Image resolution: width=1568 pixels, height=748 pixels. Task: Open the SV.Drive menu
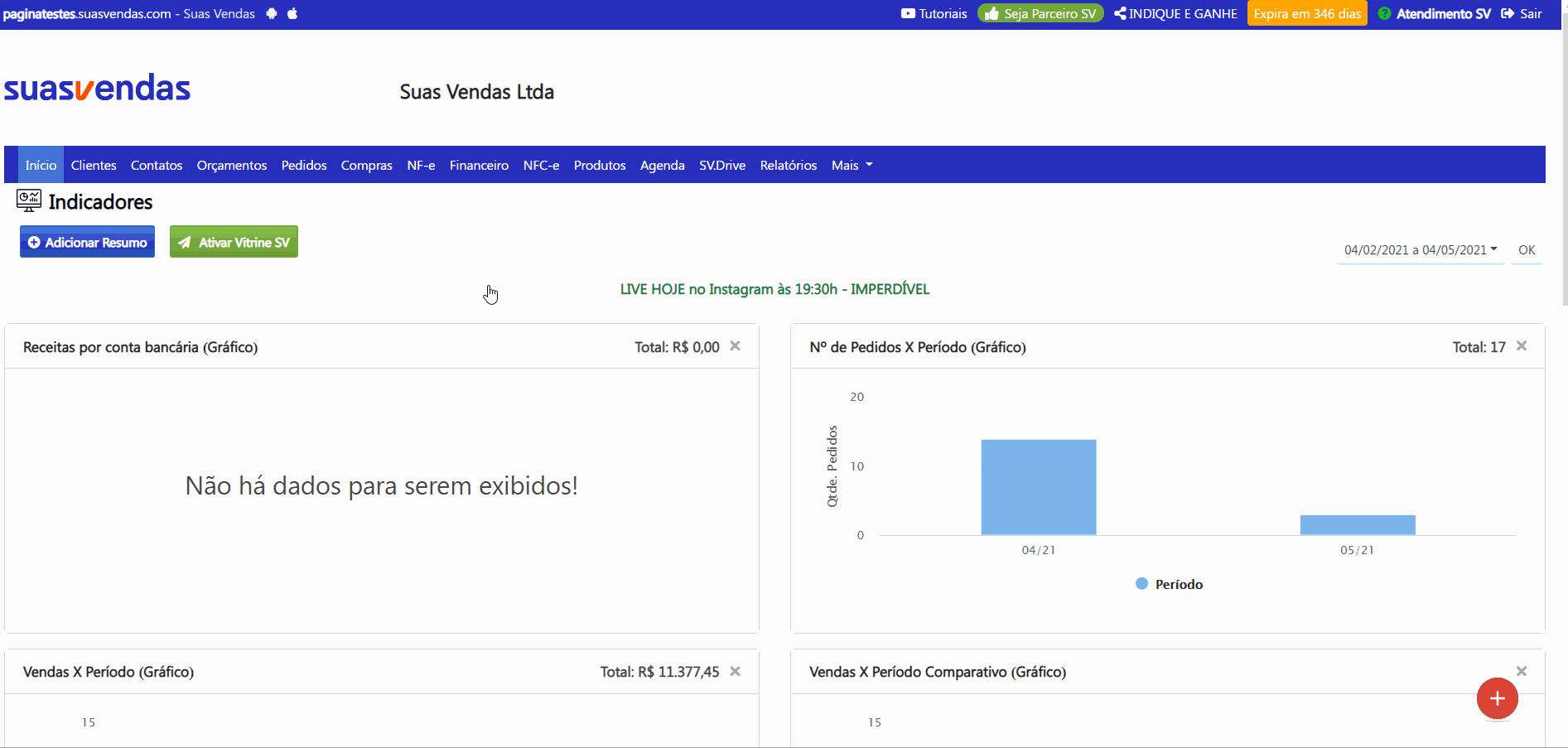pos(722,165)
